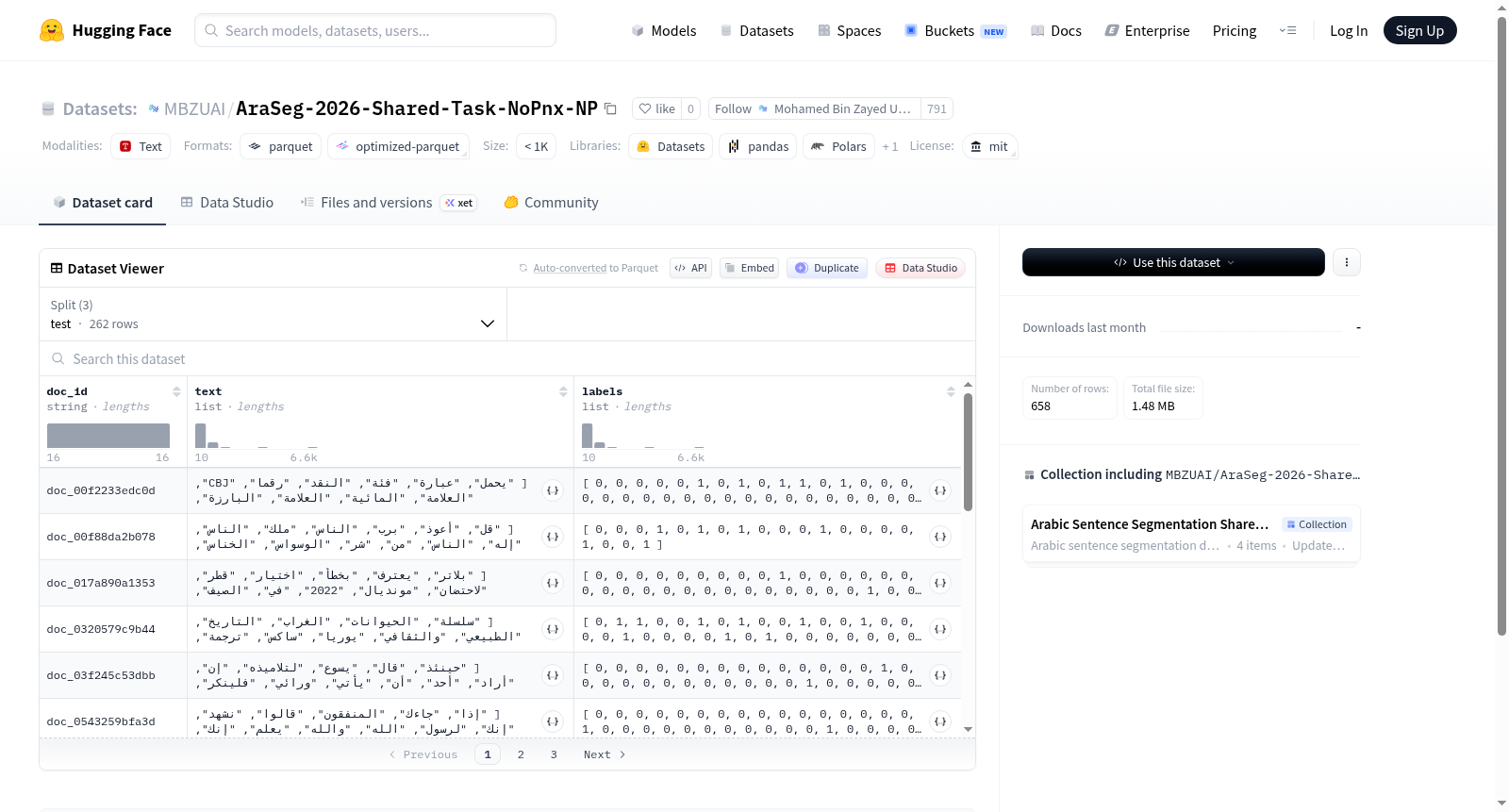
Task: Open Datasets in the top navigation
Action: 757,30
